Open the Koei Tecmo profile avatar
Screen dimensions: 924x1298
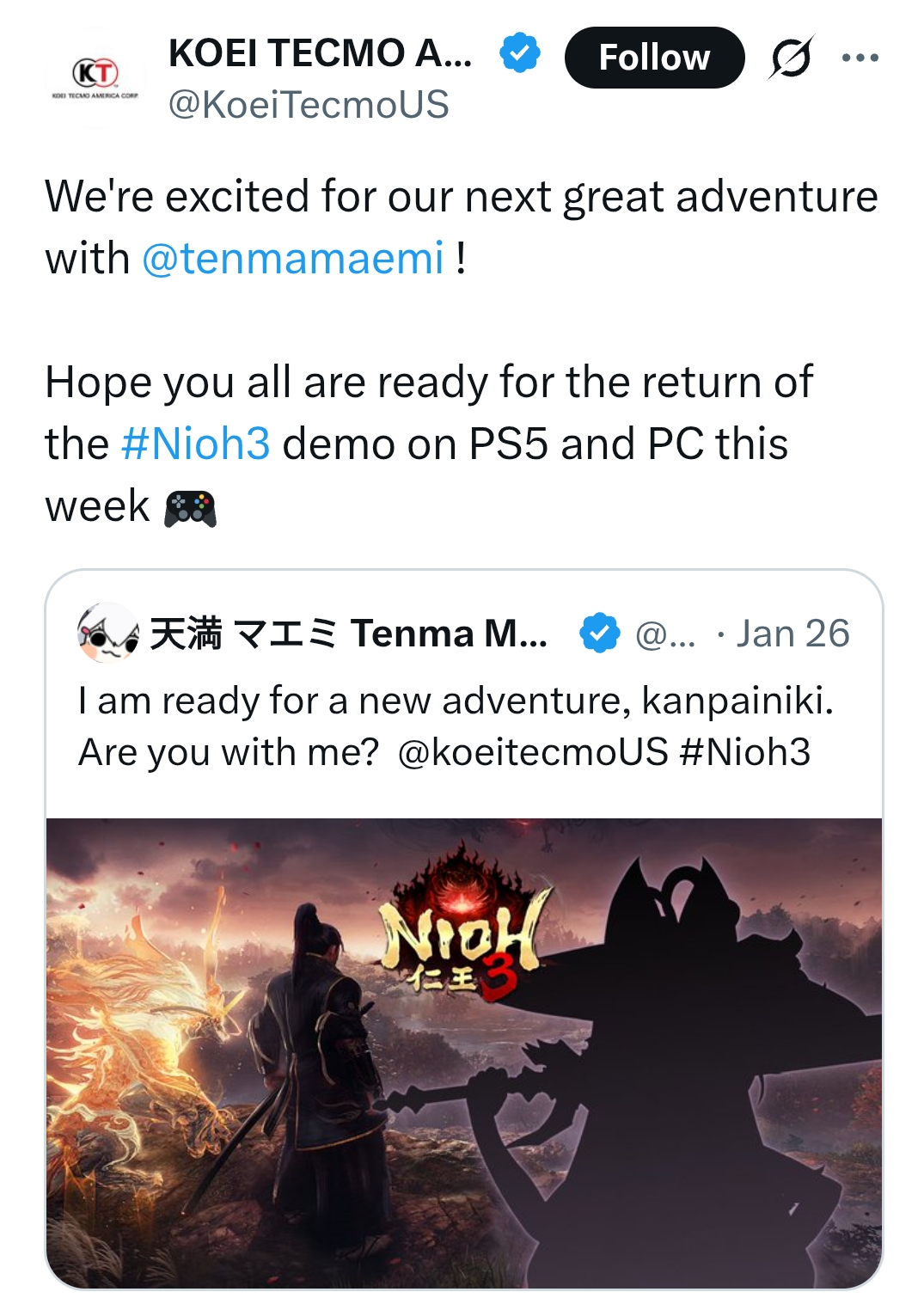pyautogui.click(x=95, y=79)
